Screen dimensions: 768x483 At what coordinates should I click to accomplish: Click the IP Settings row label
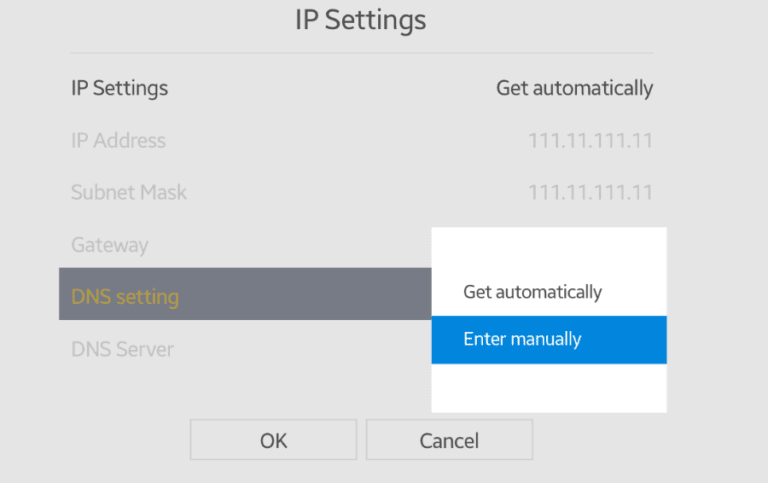tap(119, 88)
